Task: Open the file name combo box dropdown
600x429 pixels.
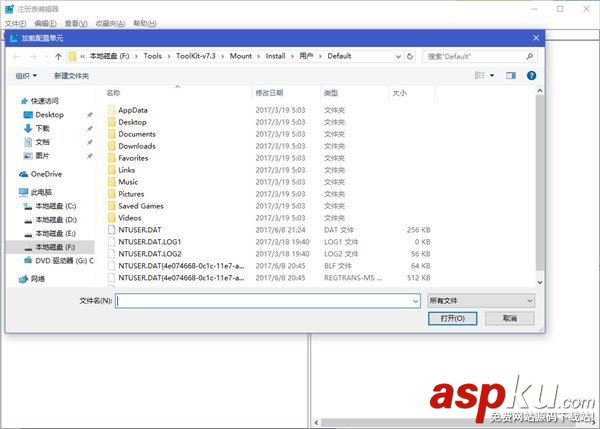Action: point(416,301)
